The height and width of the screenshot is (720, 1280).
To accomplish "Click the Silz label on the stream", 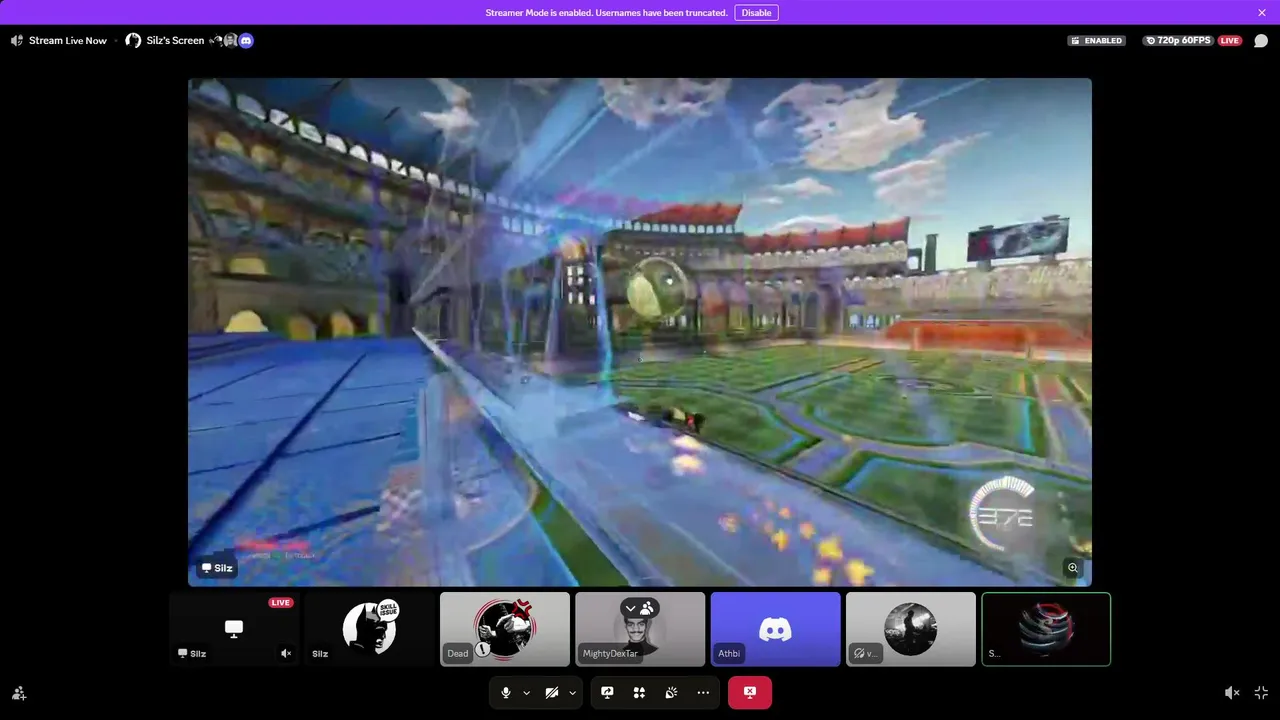I will pyautogui.click(x=217, y=568).
